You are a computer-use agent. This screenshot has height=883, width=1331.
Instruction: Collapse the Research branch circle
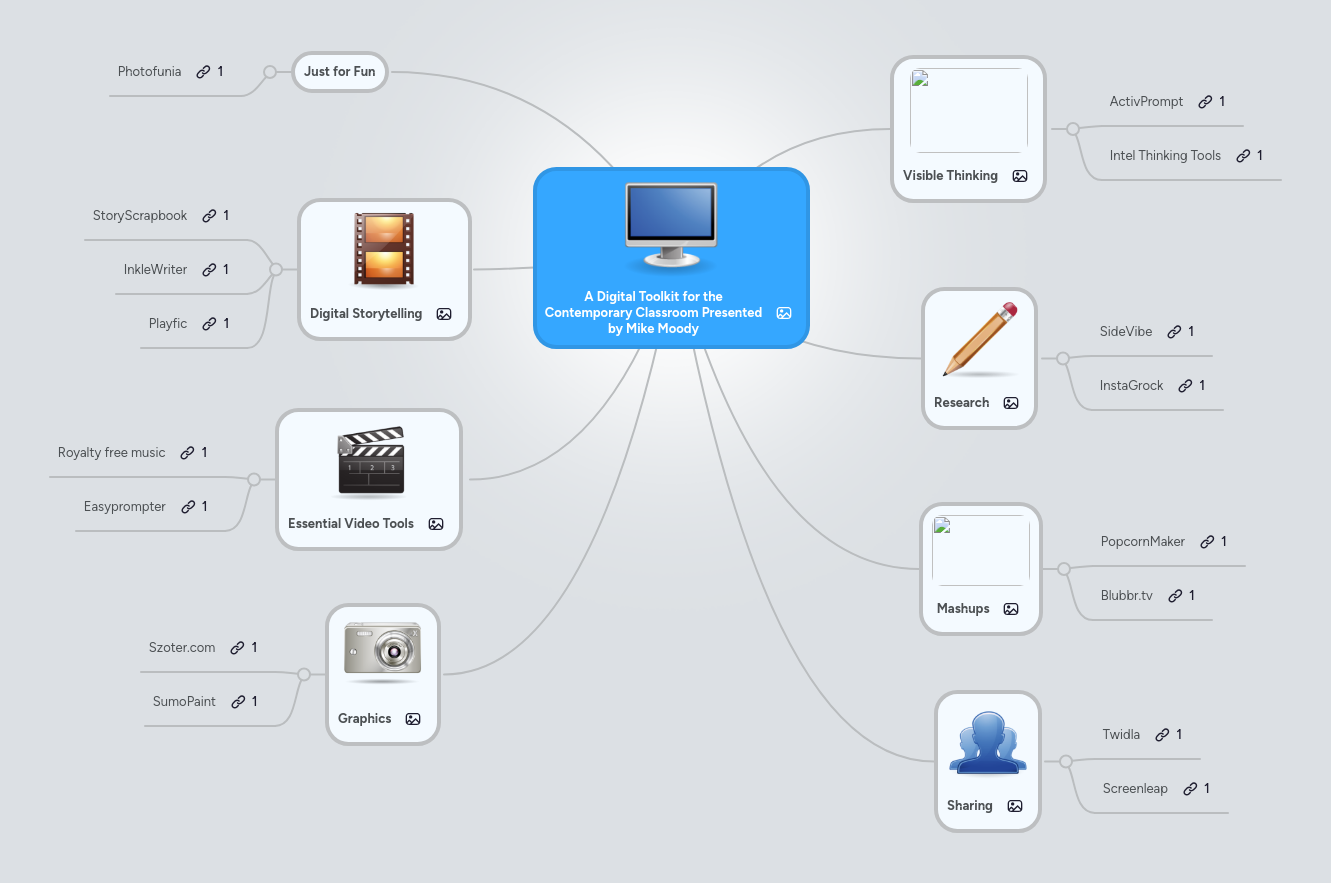click(x=1063, y=358)
